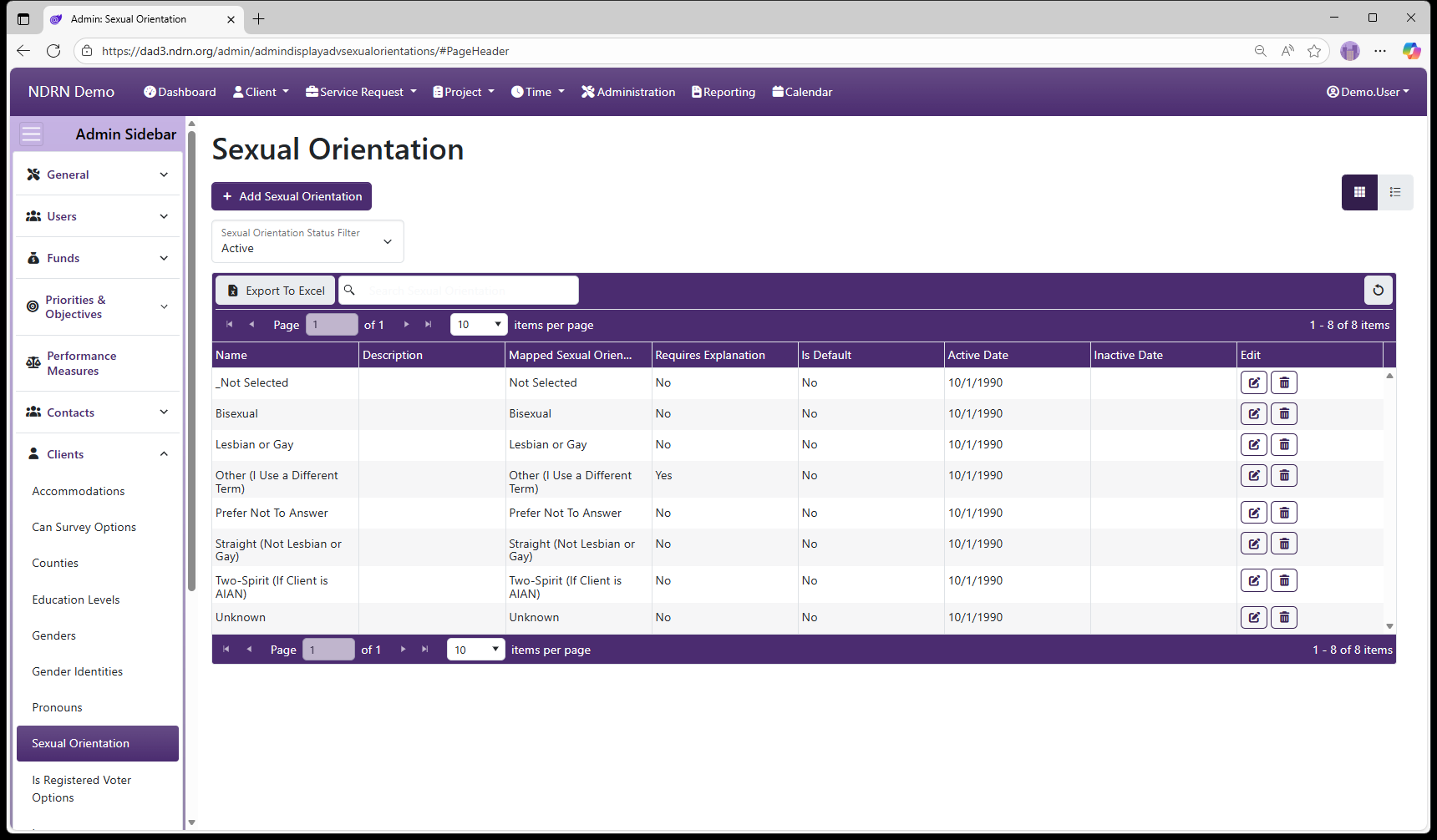Image resolution: width=1437 pixels, height=840 pixels.
Task: Delete the Lesbian or Gay row
Action: [x=1284, y=444]
